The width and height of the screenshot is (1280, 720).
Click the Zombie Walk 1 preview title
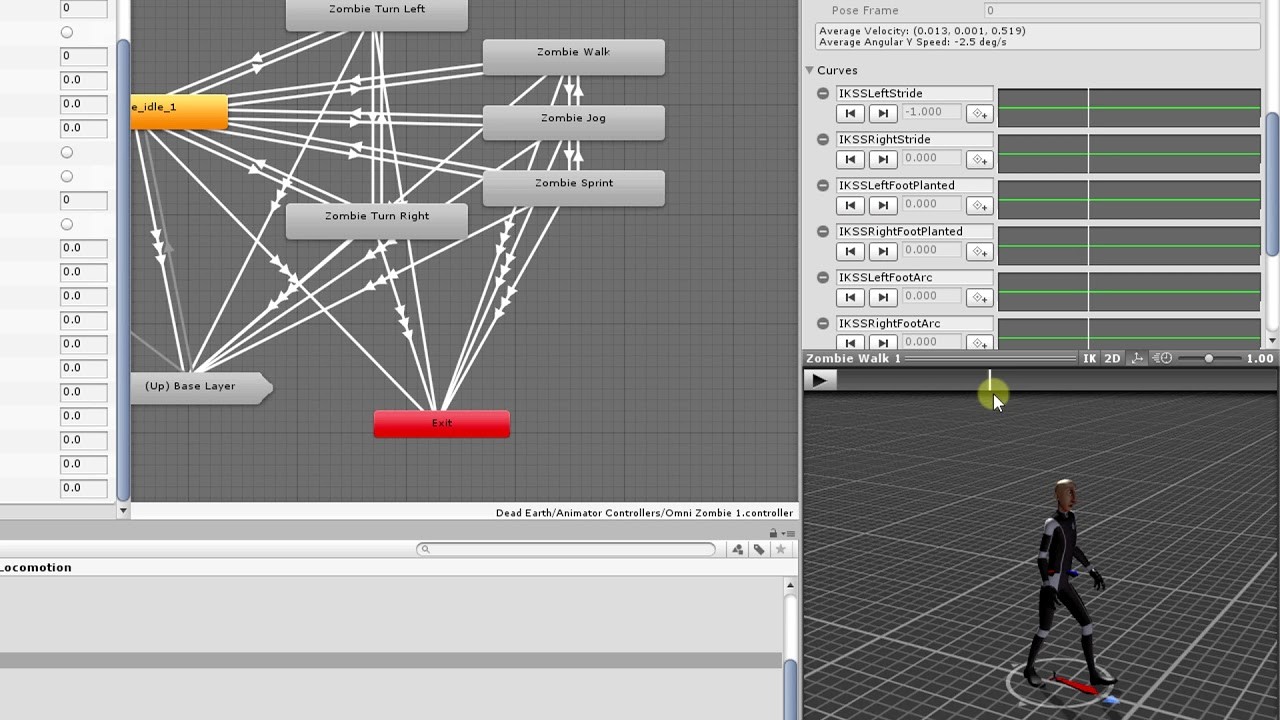click(x=853, y=358)
